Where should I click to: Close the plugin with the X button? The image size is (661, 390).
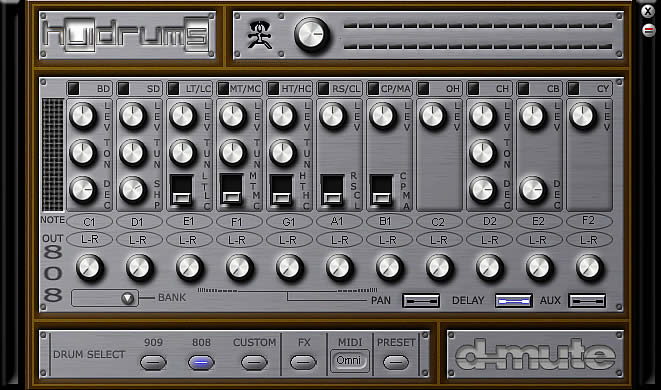point(648,11)
